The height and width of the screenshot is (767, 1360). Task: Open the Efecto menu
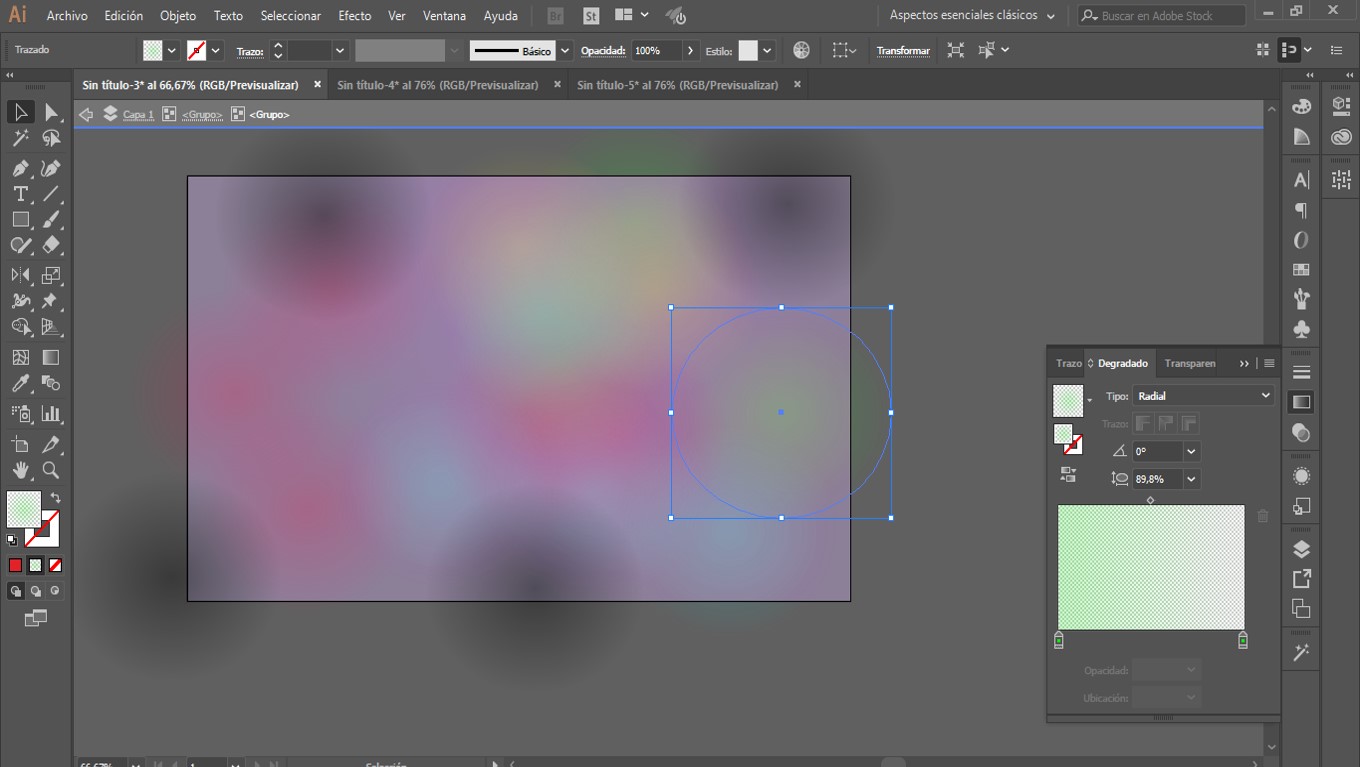coord(354,15)
